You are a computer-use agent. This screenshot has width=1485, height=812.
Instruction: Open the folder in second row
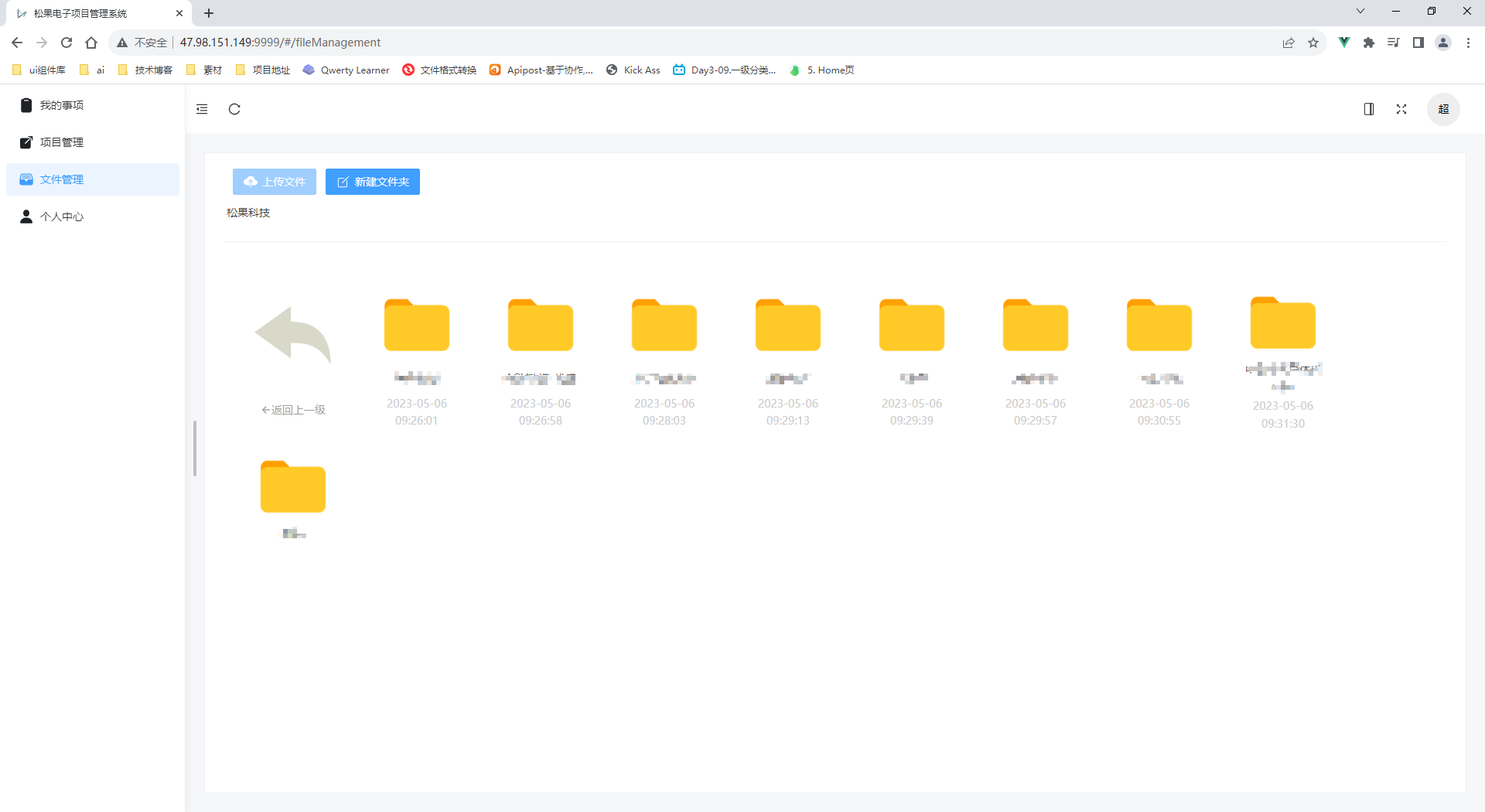(x=293, y=487)
